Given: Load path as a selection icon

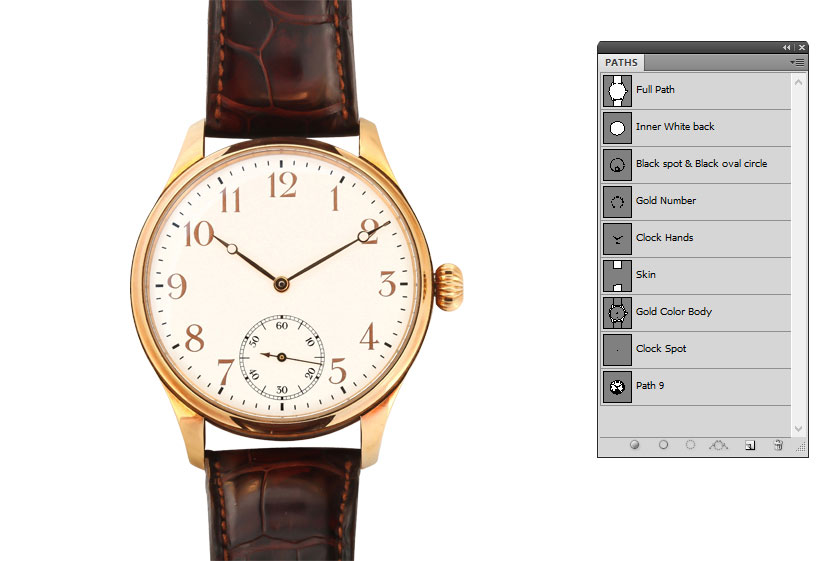Looking at the screenshot, I should pos(690,446).
